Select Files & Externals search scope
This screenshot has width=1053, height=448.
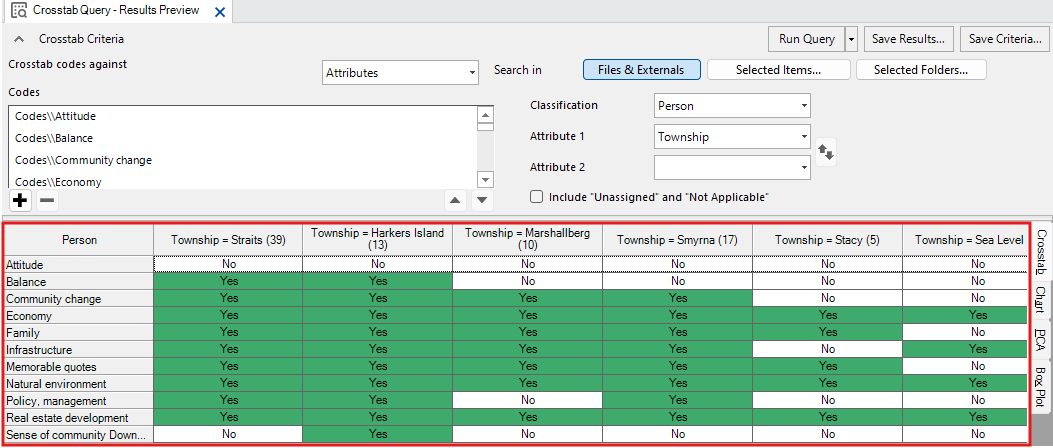641,70
